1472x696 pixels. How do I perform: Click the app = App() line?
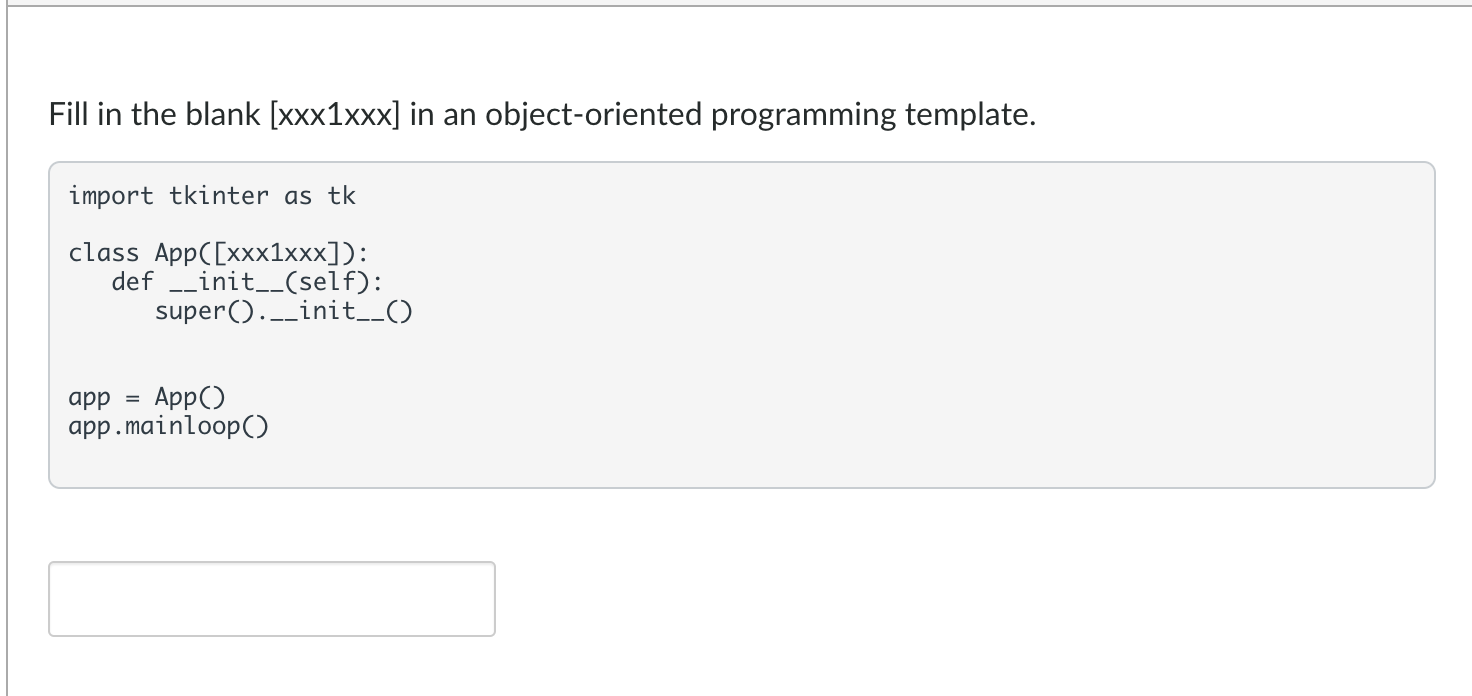click(x=145, y=396)
